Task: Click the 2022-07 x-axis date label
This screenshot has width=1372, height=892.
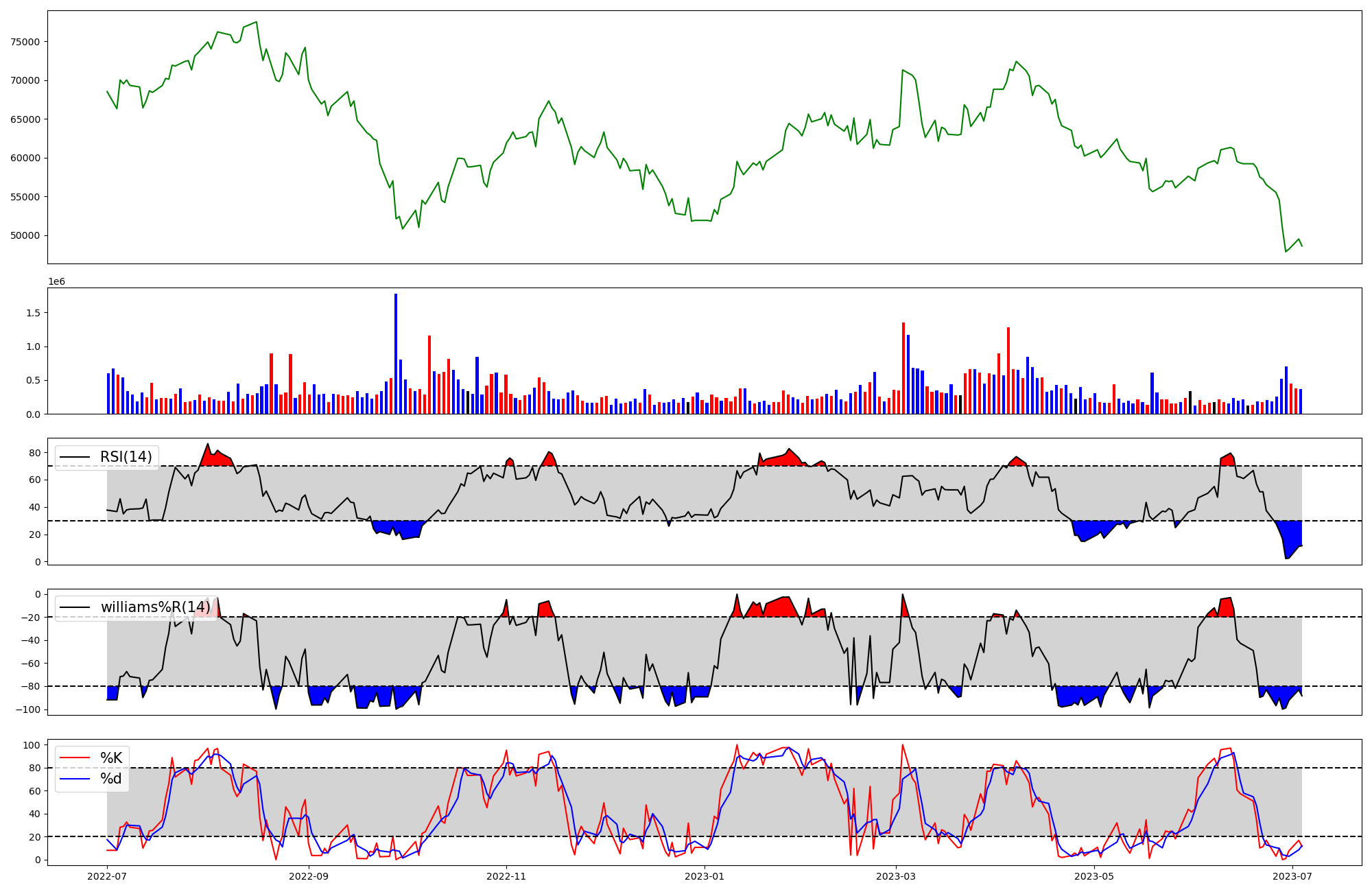Action: (x=107, y=876)
